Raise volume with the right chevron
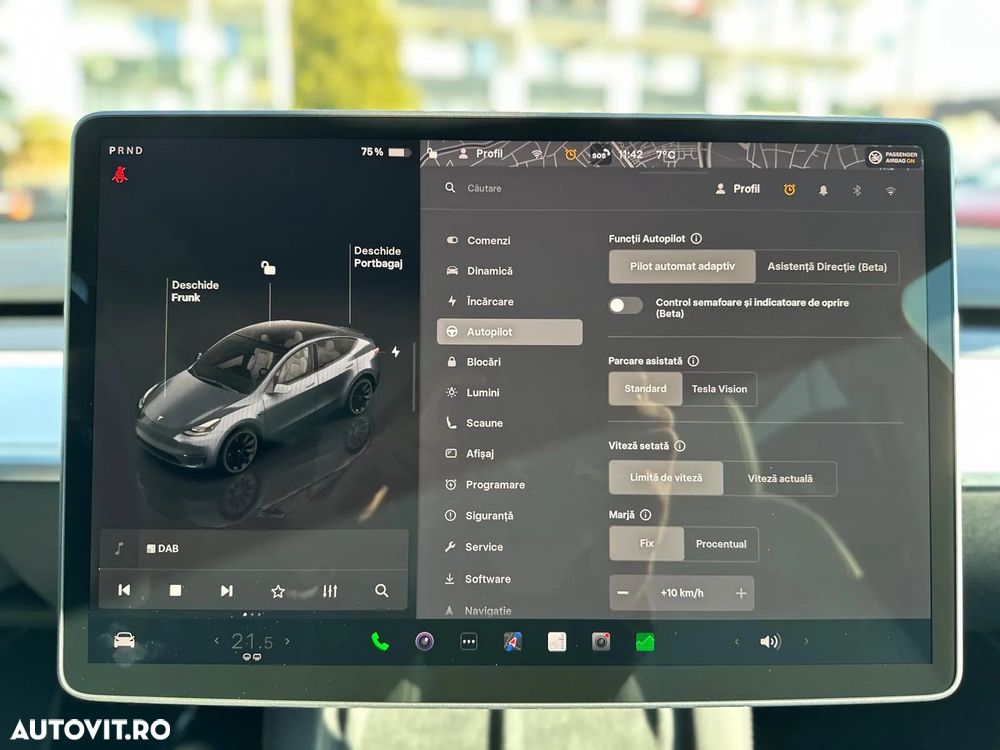1000x750 pixels. (x=806, y=642)
